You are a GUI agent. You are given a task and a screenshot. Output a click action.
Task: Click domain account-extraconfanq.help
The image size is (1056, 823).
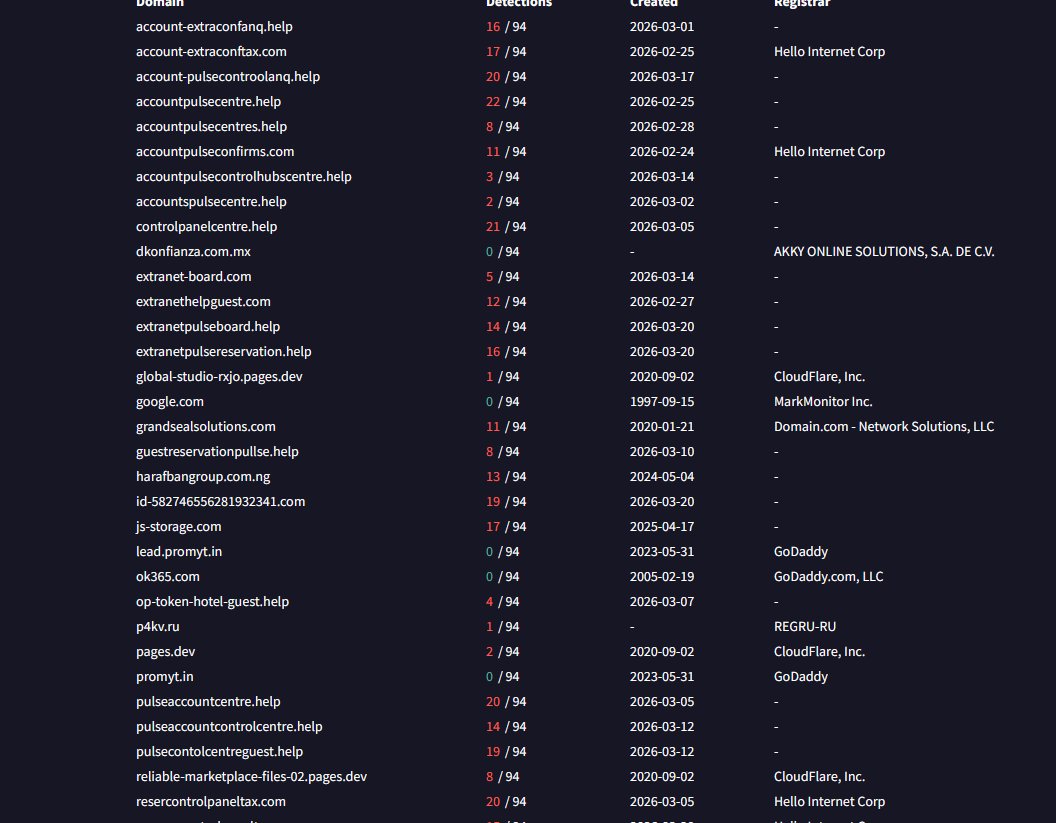pos(214,26)
